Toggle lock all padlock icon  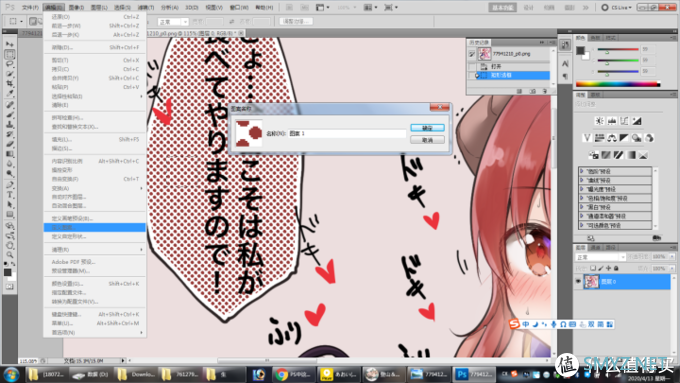point(616,268)
